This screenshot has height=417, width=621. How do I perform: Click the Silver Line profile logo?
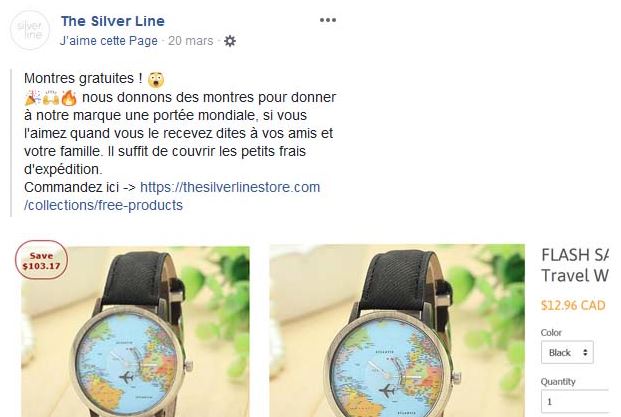coord(30,30)
